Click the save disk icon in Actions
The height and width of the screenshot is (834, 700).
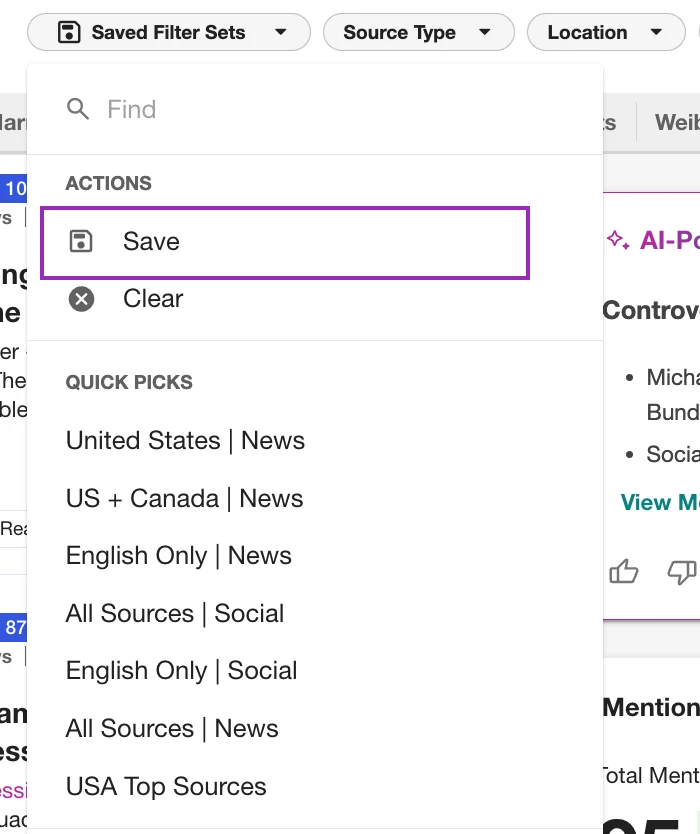[x=80, y=241]
